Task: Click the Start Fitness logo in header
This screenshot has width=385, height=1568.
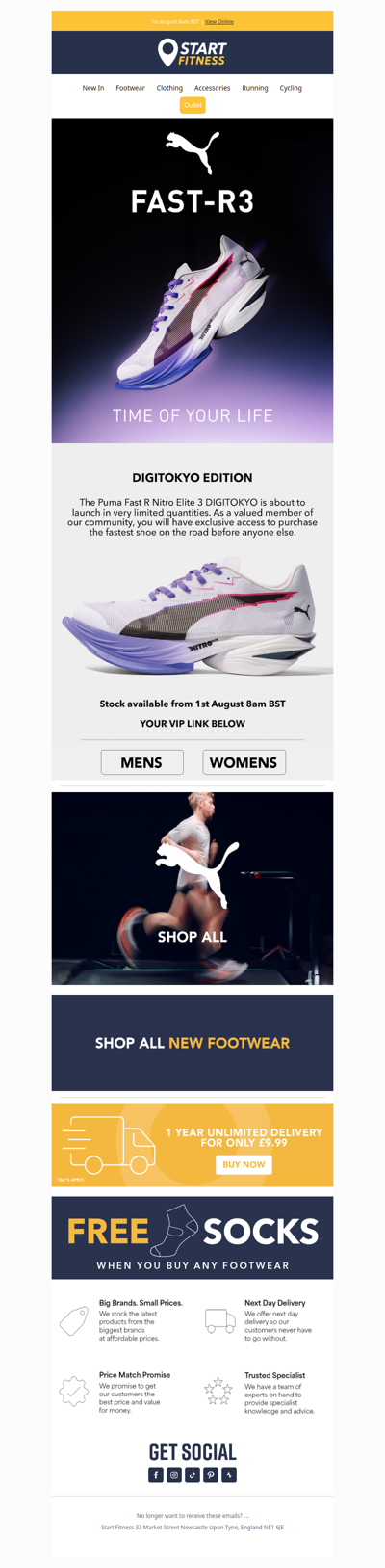Action: tap(192, 53)
